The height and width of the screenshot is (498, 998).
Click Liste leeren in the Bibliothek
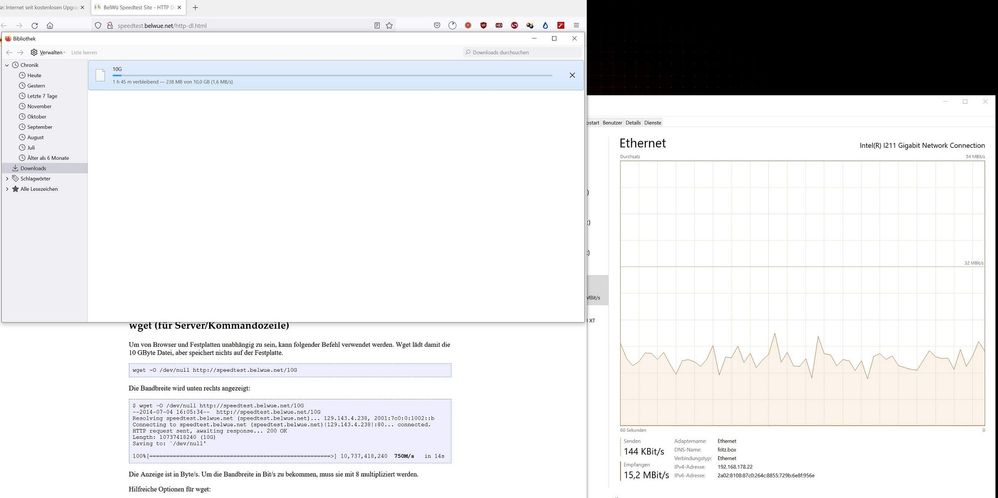[x=83, y=52]
